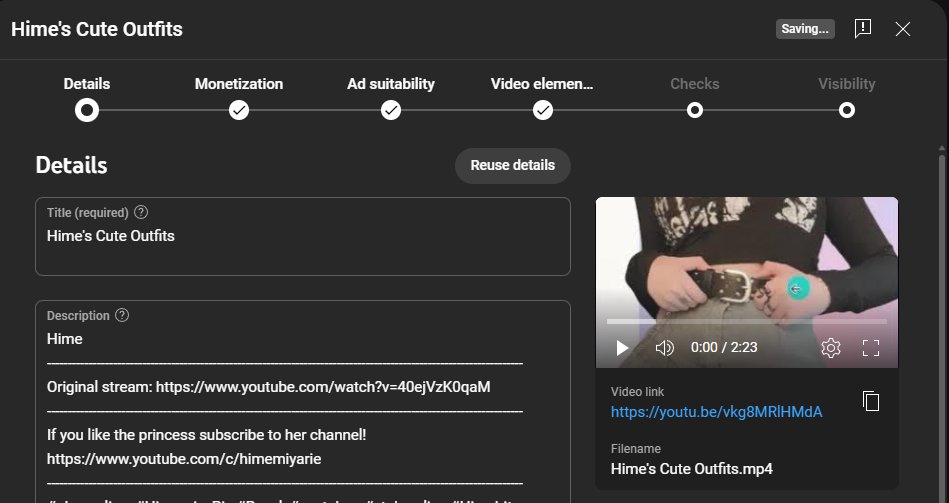Click the dialog title Hime's Cute Outfits
The height and width of the screenshot is (503, 949).
point(97,29)
